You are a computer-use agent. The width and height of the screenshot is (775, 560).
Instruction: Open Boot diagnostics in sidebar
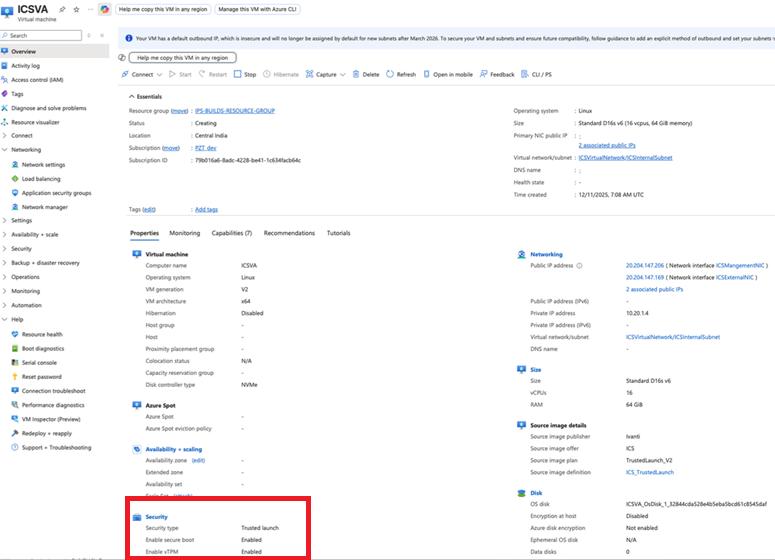point(42,348)
